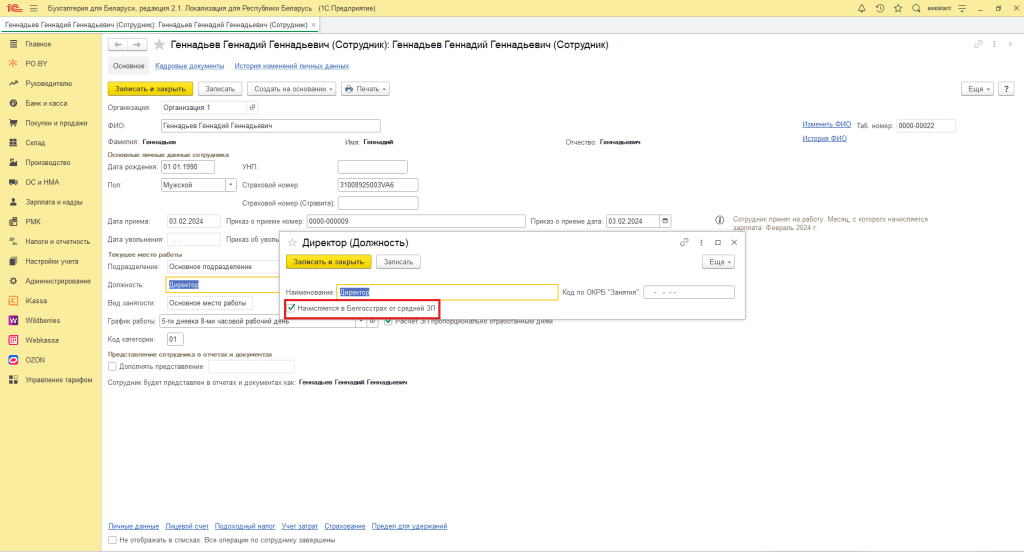
Task: Open the main hamburger menu
Action: pyautogui.click(x=33, y=8)
